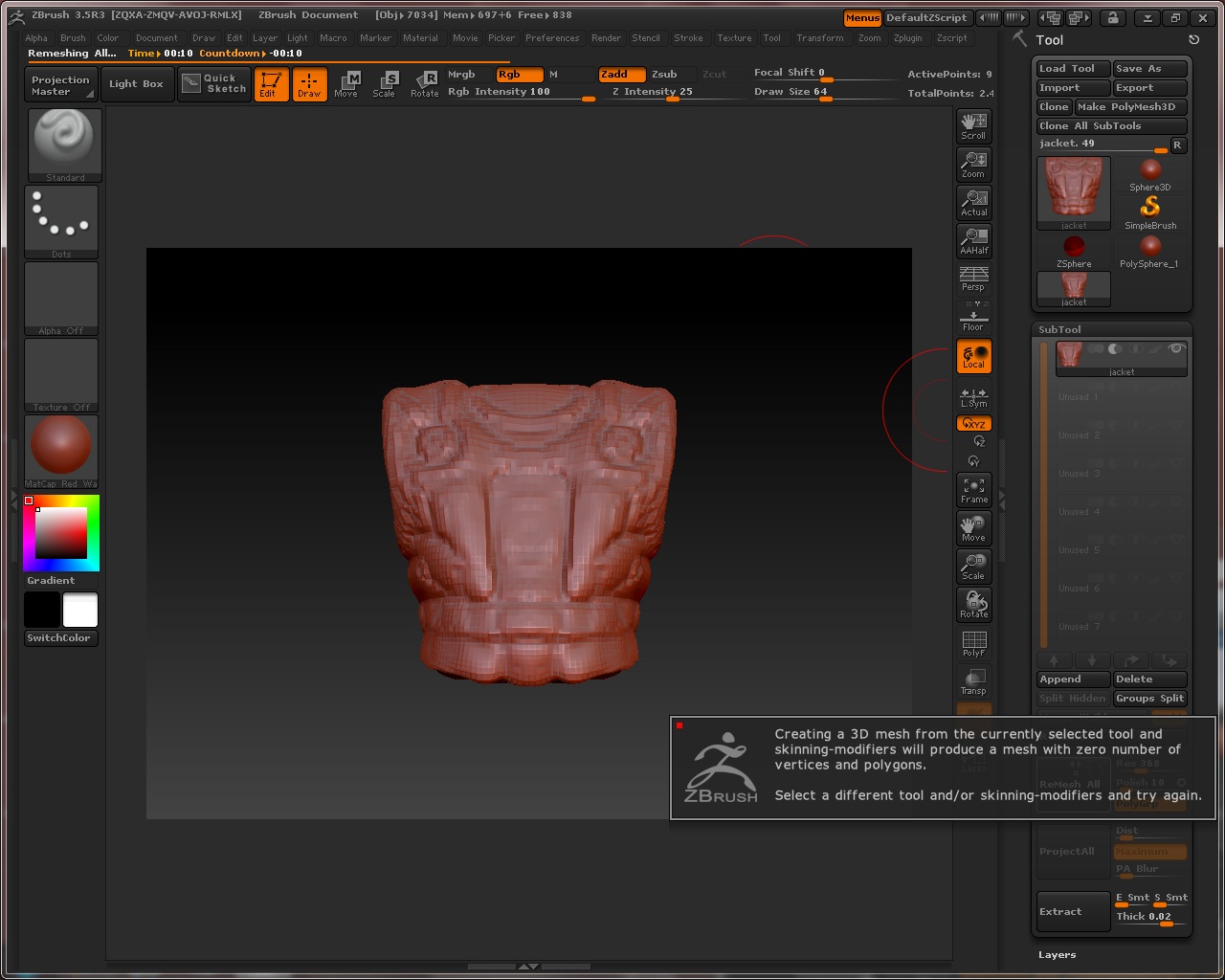This screenshot has height=980, width=1225.
Task: Select the Rotate tool in top shelf
Action: point(424,84)
